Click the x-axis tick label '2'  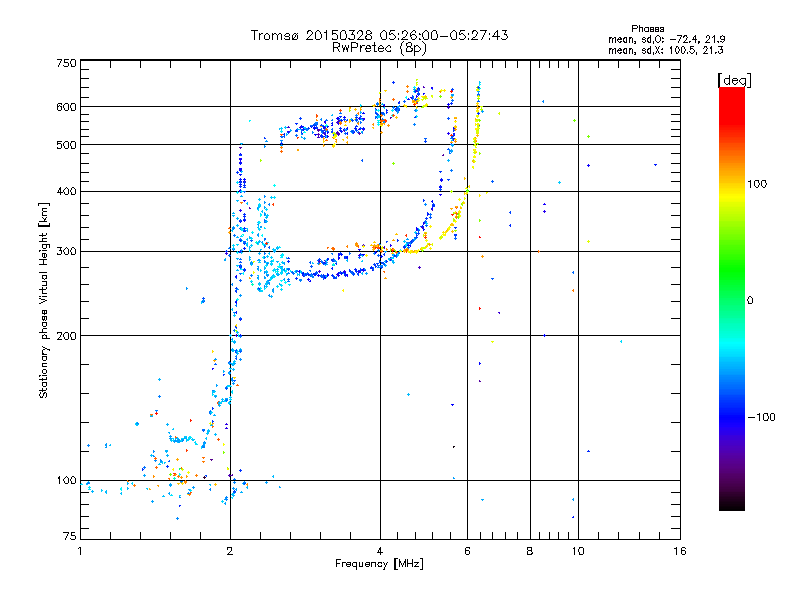click(x=230, y=551)
